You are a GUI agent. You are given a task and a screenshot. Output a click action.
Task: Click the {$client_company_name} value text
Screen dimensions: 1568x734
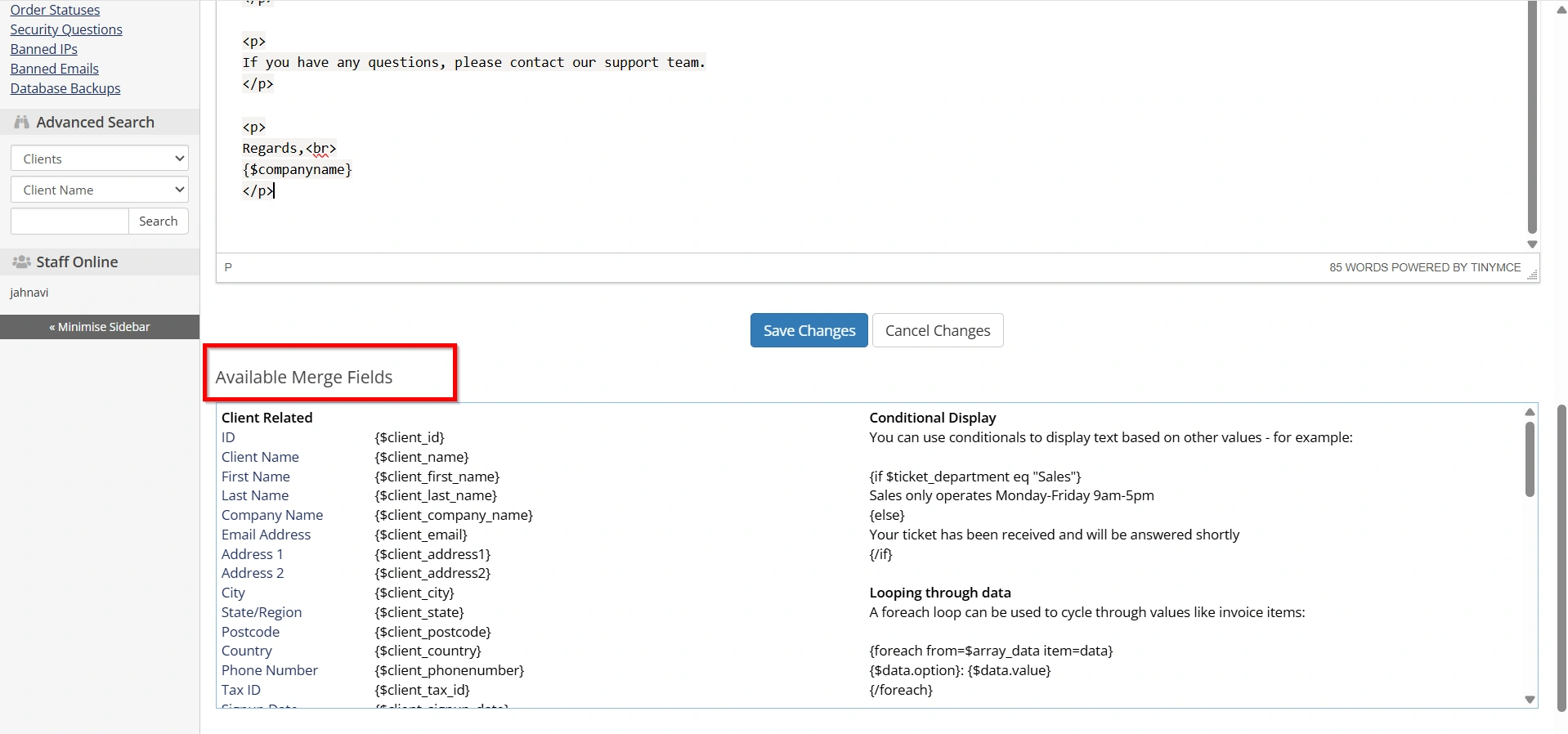point(454,515)
